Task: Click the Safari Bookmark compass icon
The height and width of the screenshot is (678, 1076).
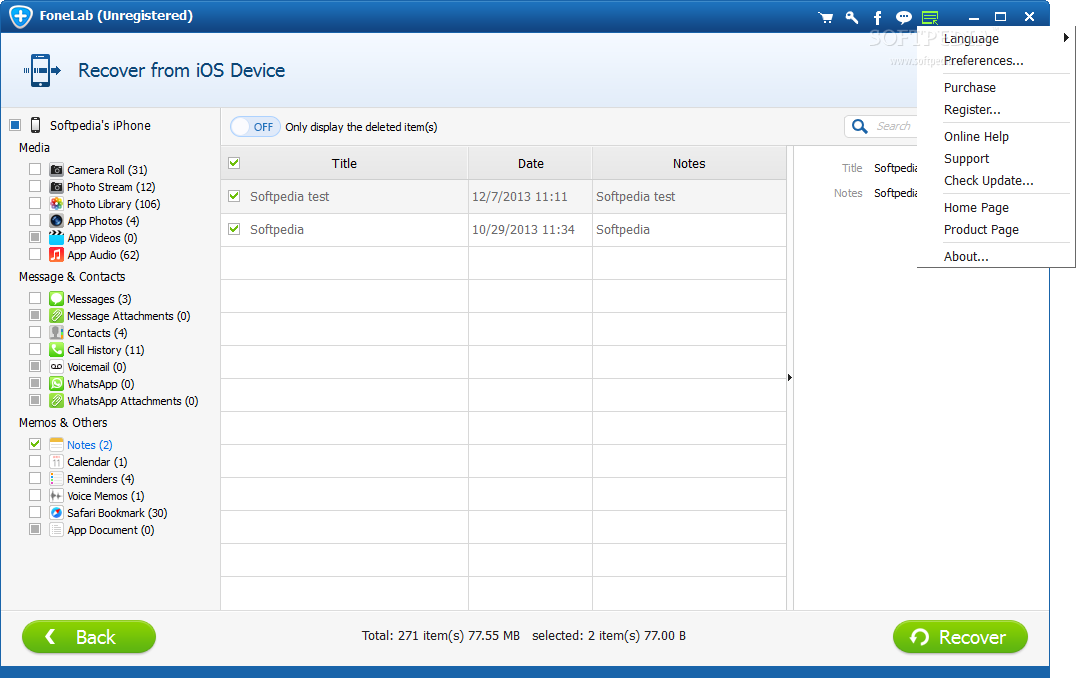Action: [56, 513]
